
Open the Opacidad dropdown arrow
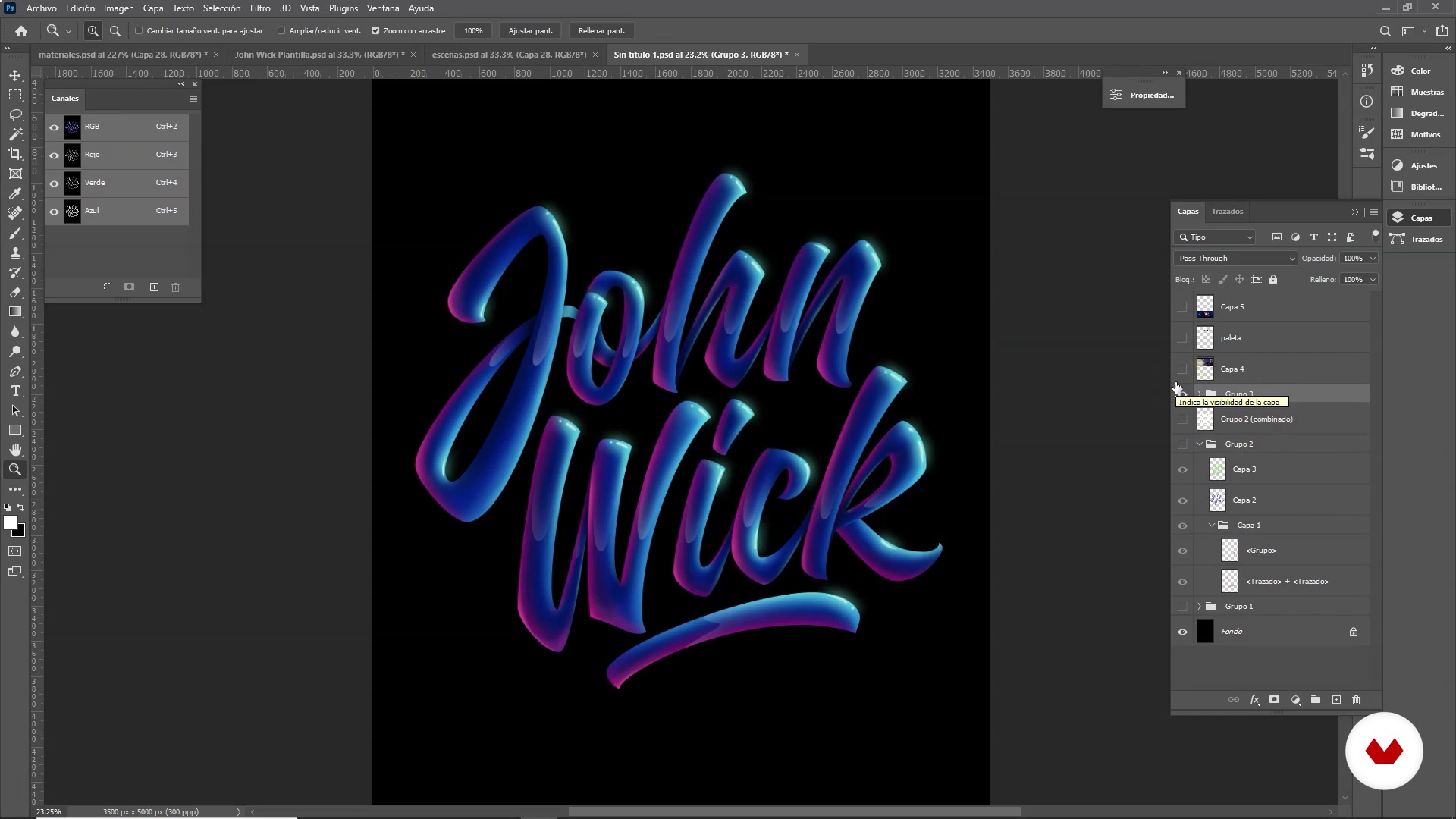1373,259
